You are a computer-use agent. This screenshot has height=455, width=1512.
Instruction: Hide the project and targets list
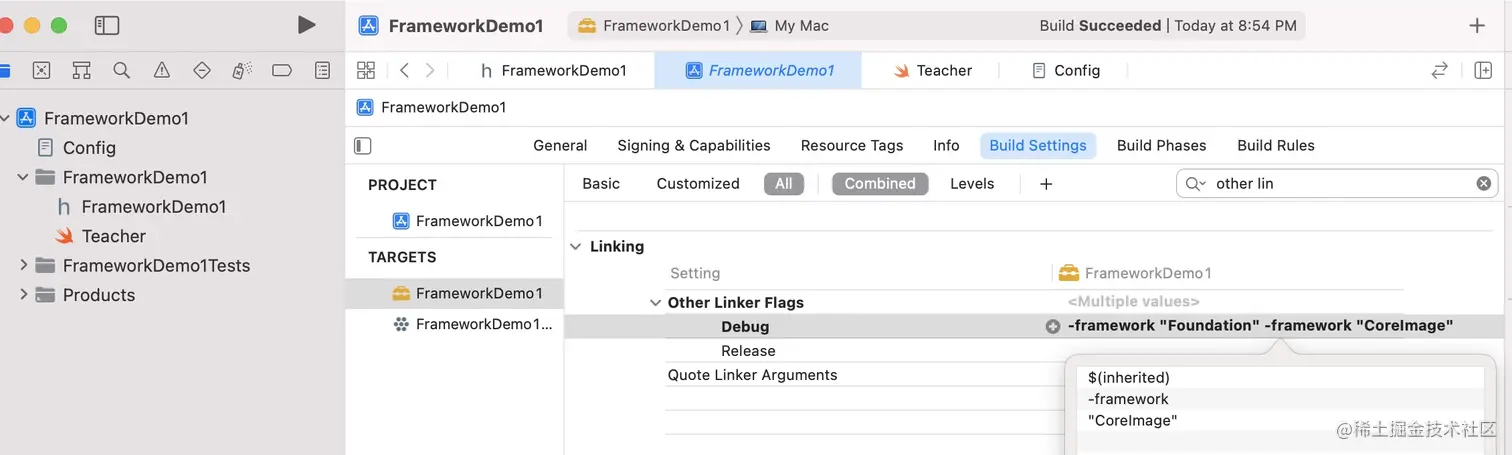tap(363, 146)
